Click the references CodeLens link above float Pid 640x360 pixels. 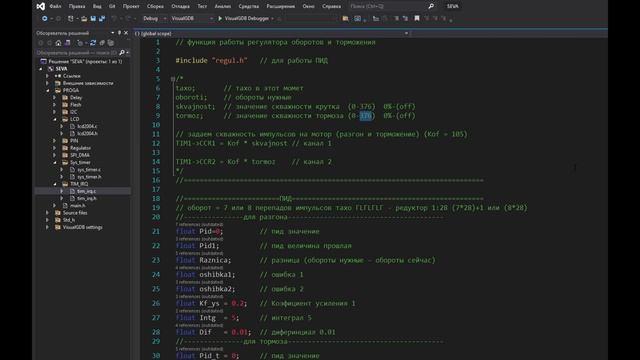[199, 224]
